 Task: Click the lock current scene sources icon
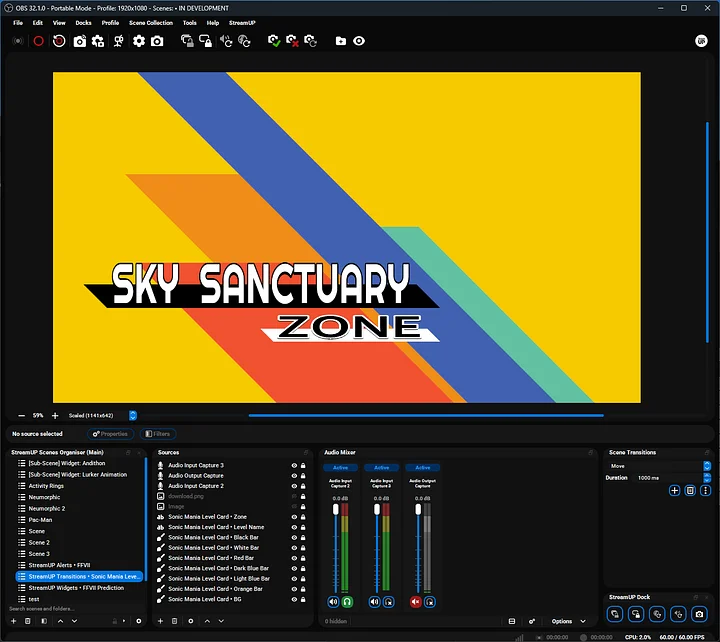[205, 41]
